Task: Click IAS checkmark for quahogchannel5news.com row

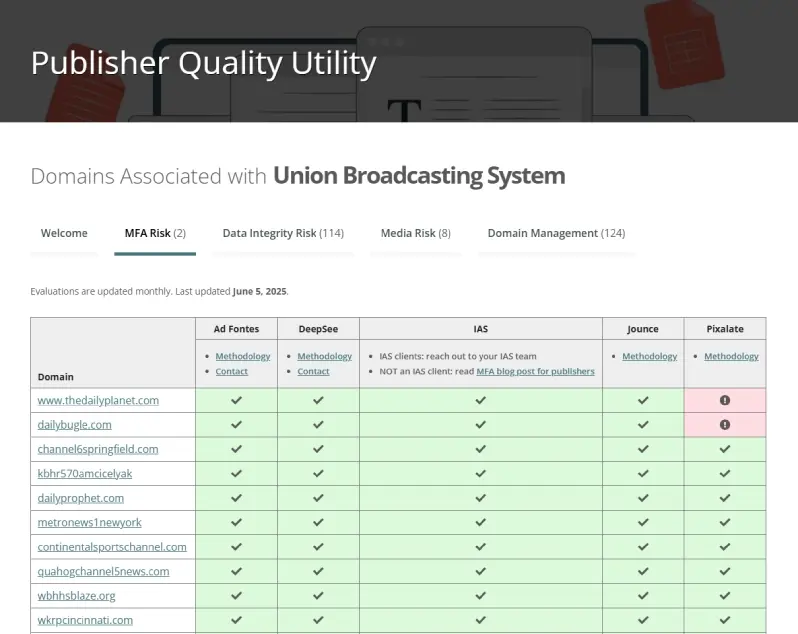Action: pyautogui.click(x=480, y=571)
